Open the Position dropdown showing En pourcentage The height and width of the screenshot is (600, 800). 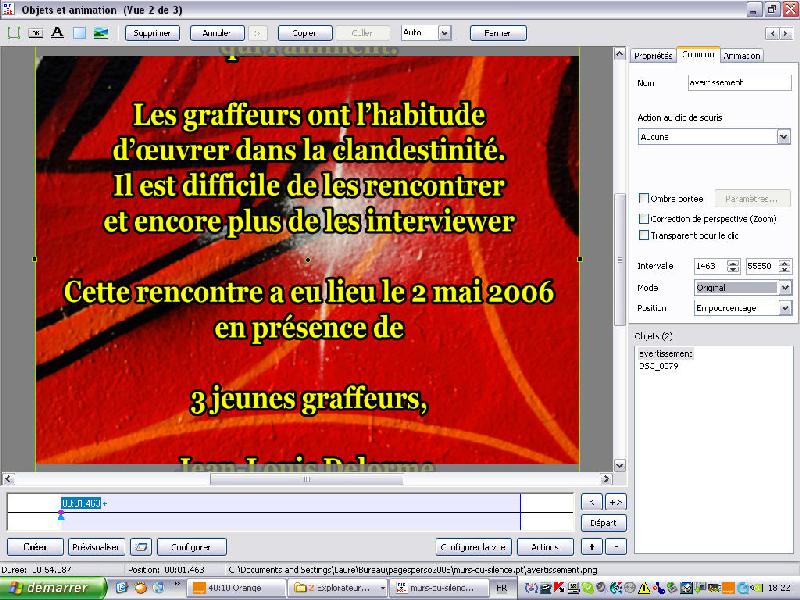point(785,308)
